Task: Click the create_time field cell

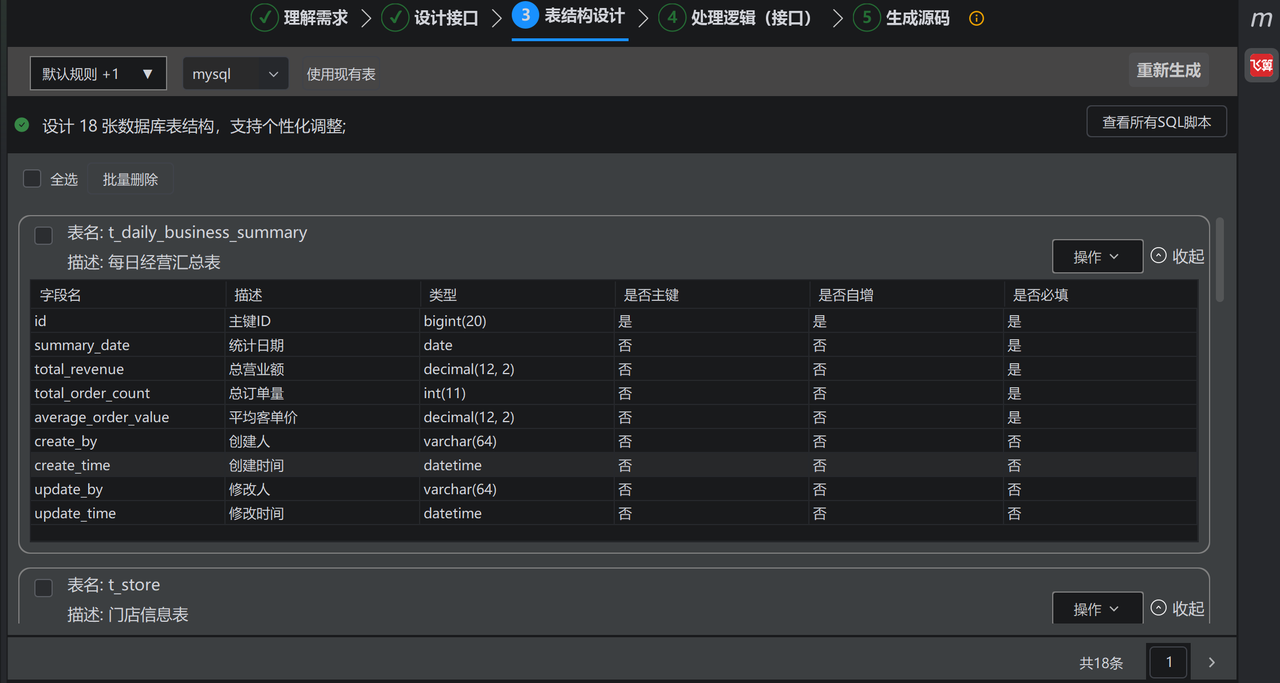Action: click(128, 465)
